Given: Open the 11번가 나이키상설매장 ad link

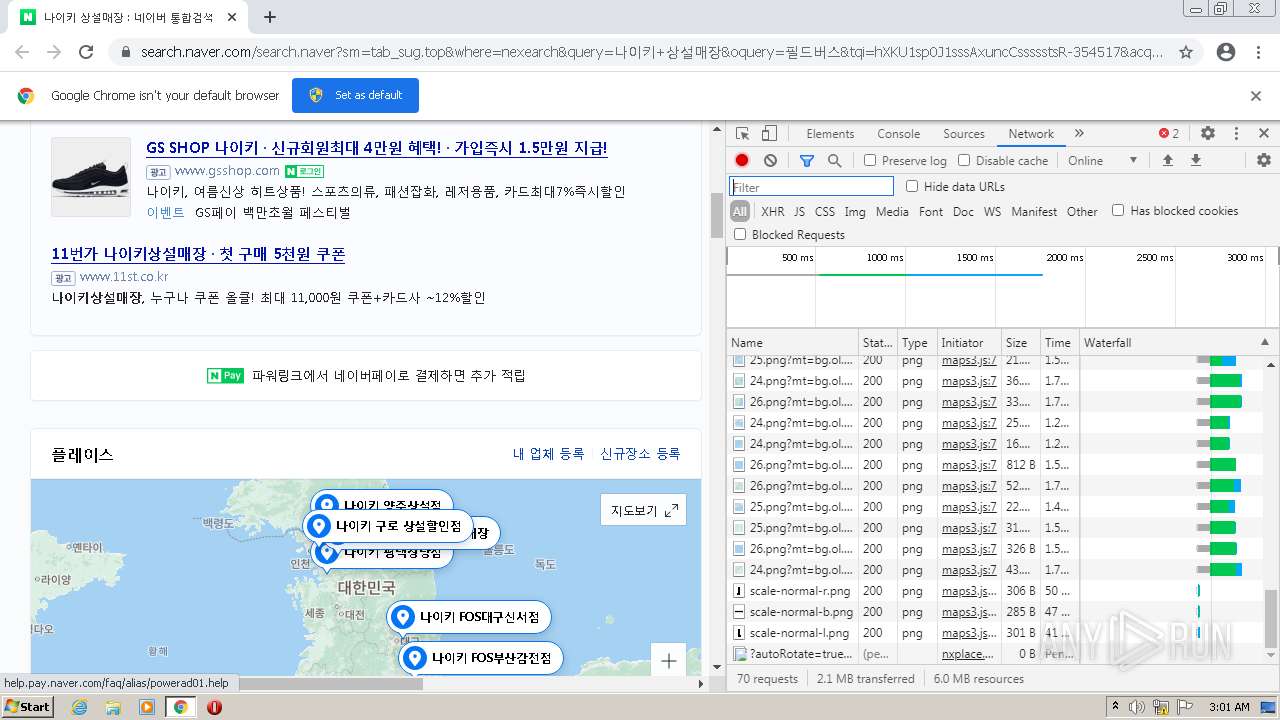Looking at the screenshot, I should click(x=198, y=254).
